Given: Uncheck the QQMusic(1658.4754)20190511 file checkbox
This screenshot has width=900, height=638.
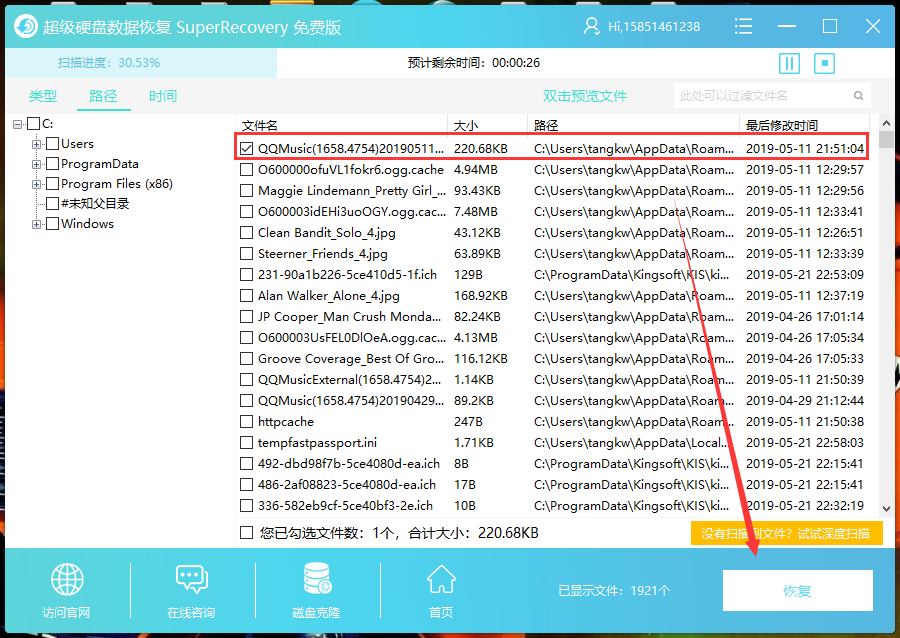Looking at the screenshot, I should tap(247, 149).
